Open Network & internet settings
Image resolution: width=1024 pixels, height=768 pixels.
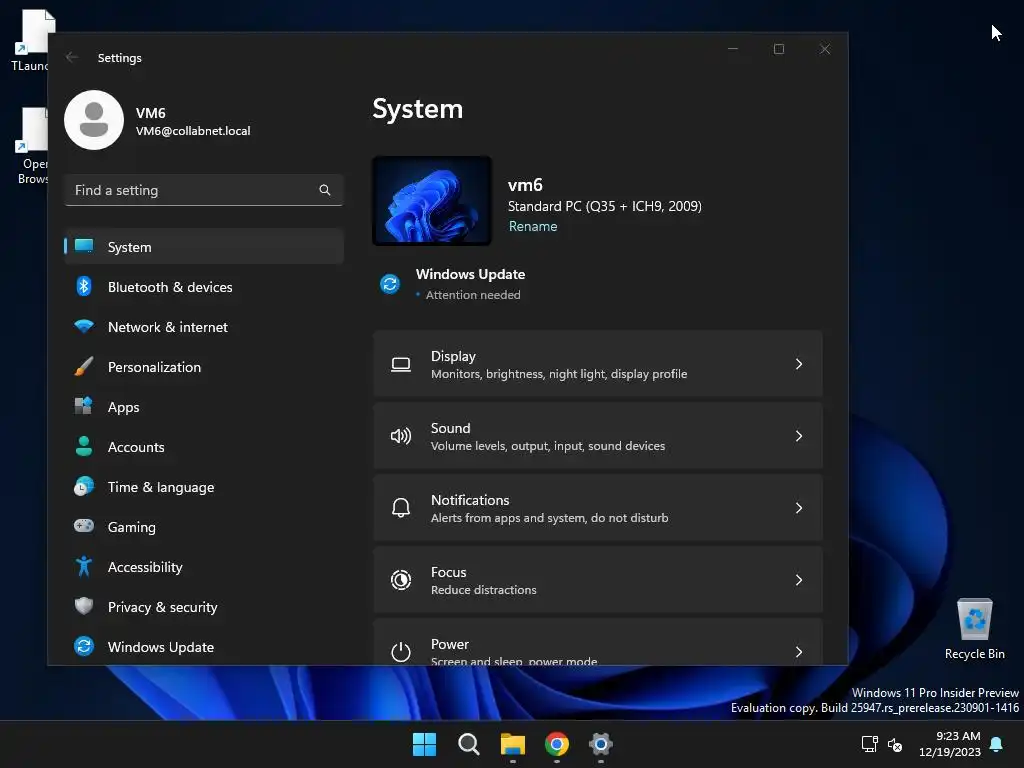204,327
